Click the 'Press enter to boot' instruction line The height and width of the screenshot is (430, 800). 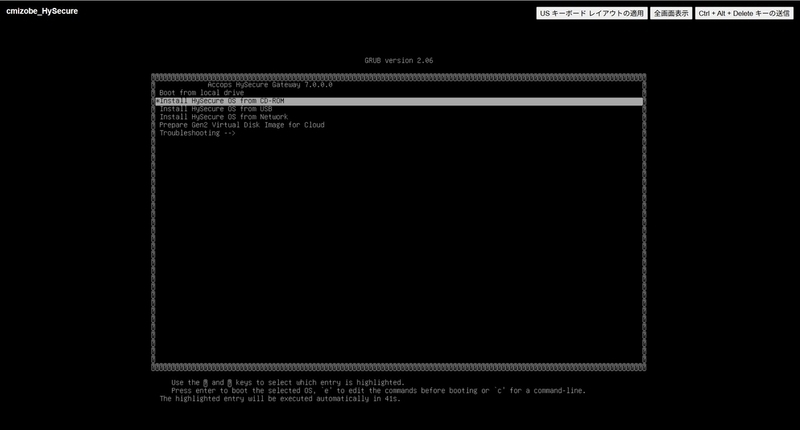(x=378, y=391)
